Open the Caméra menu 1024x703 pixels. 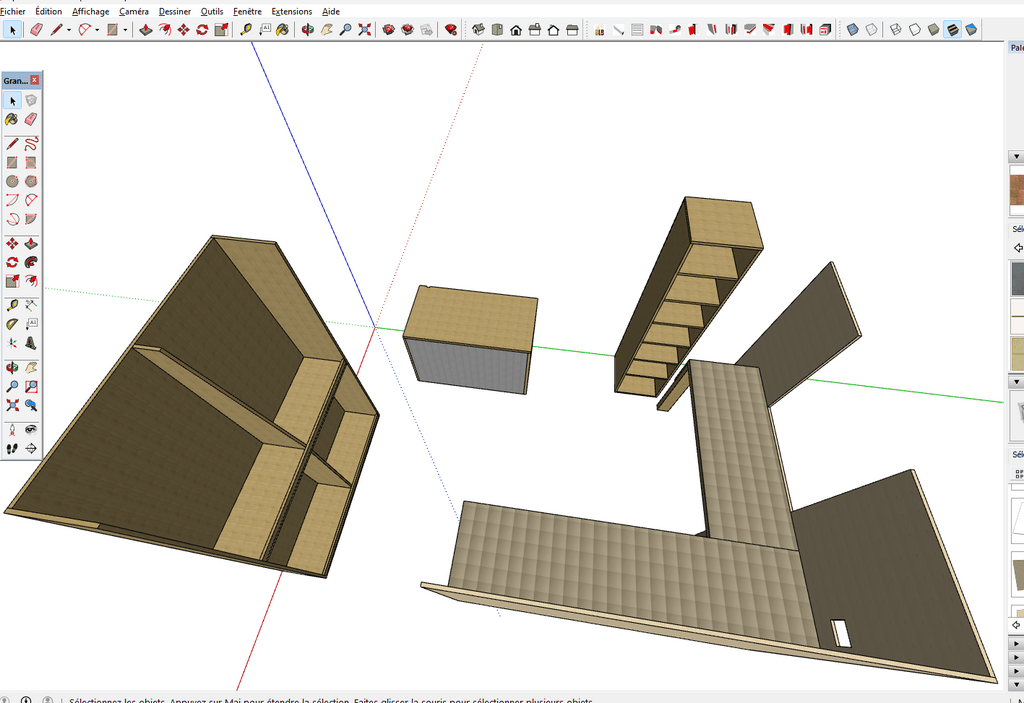coord(133,11)
